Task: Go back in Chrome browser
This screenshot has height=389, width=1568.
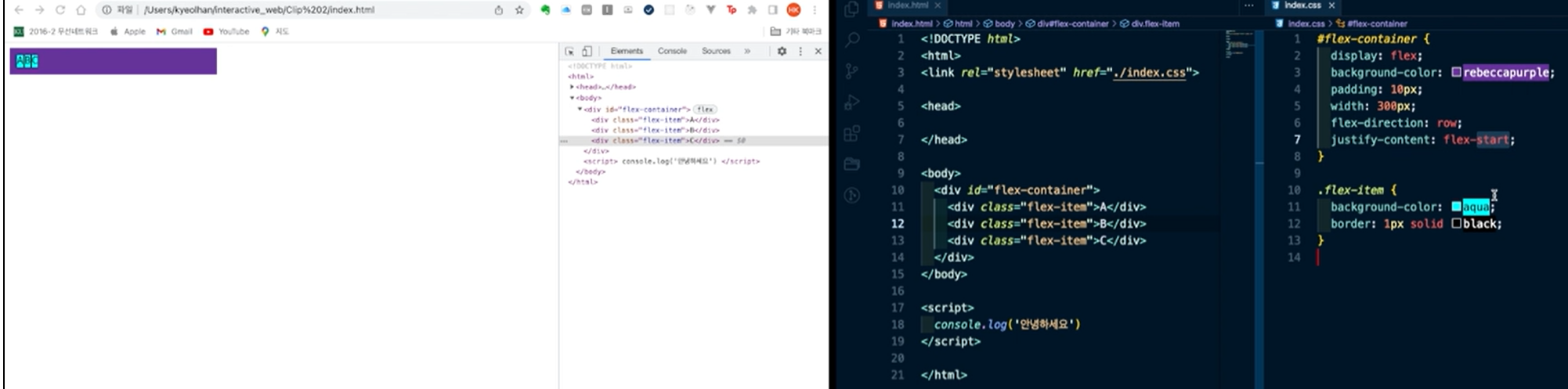Action: click(19, 10)
